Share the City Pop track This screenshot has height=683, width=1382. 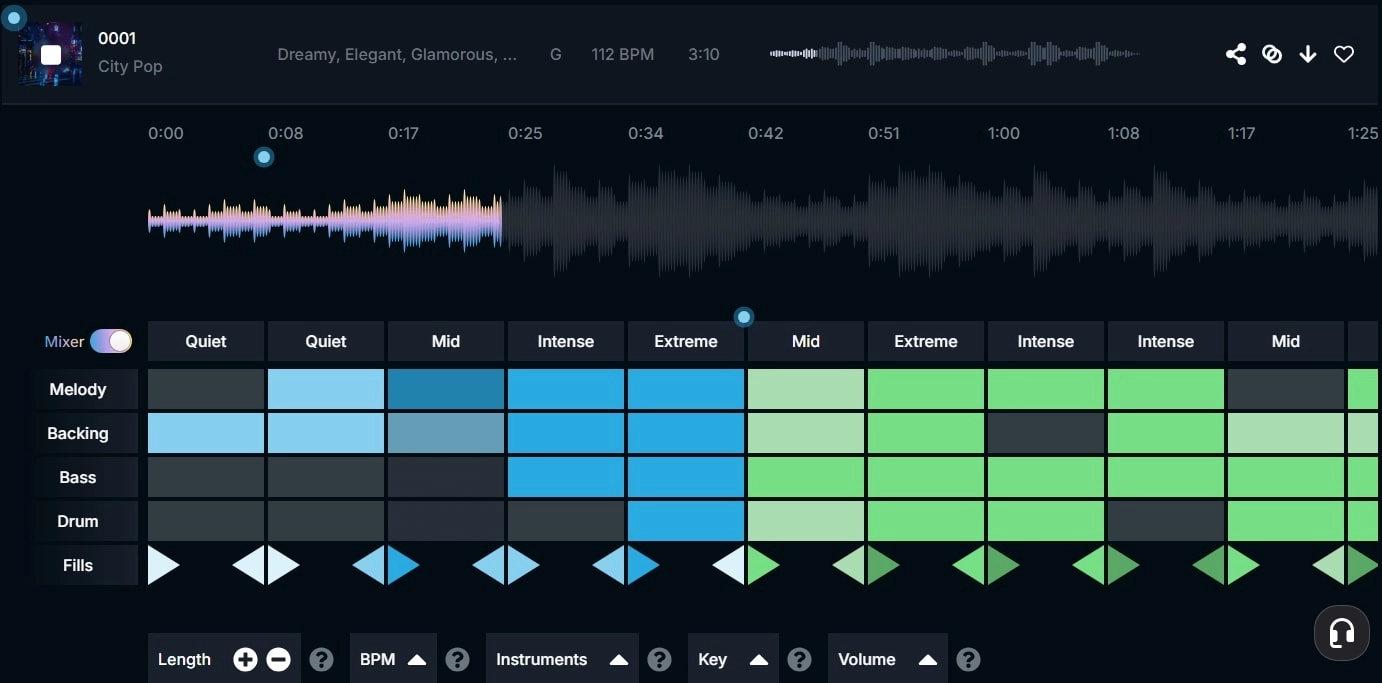pos(1236,54)
